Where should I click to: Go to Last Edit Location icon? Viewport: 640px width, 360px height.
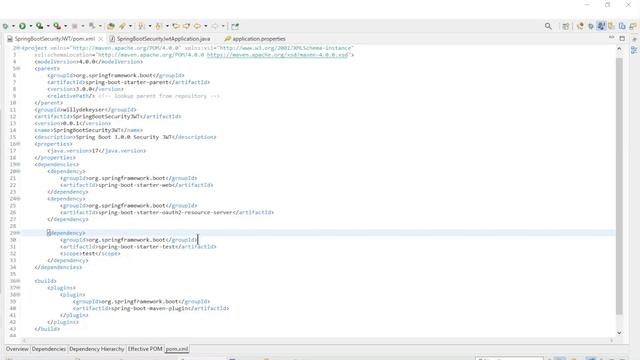pyautogui.click(x=176, y=26)
